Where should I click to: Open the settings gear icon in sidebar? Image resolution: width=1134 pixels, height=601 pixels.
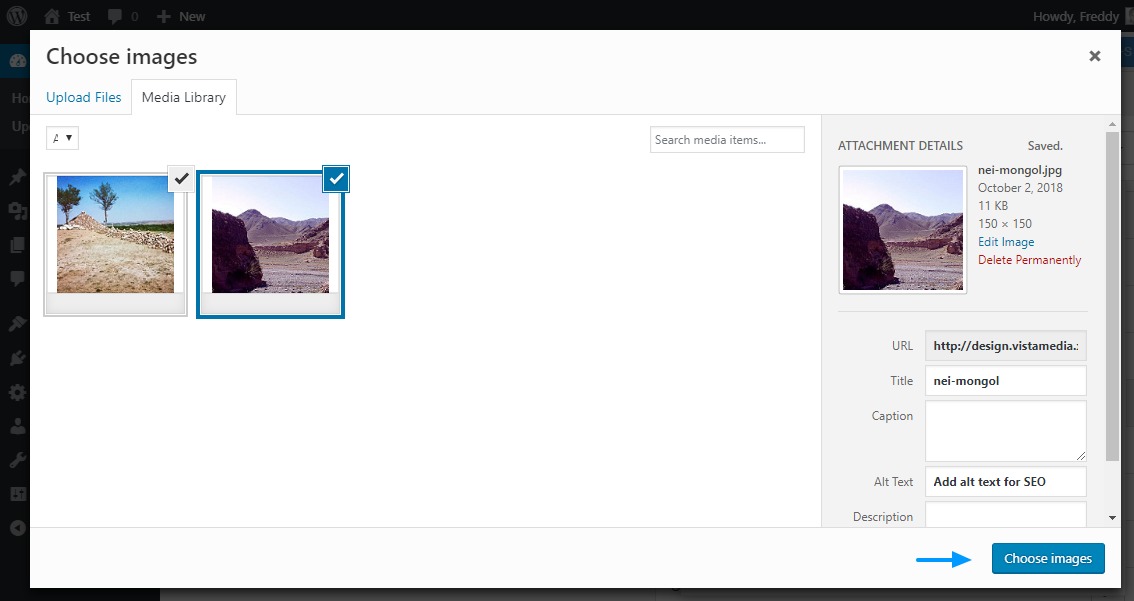point(17,392)
